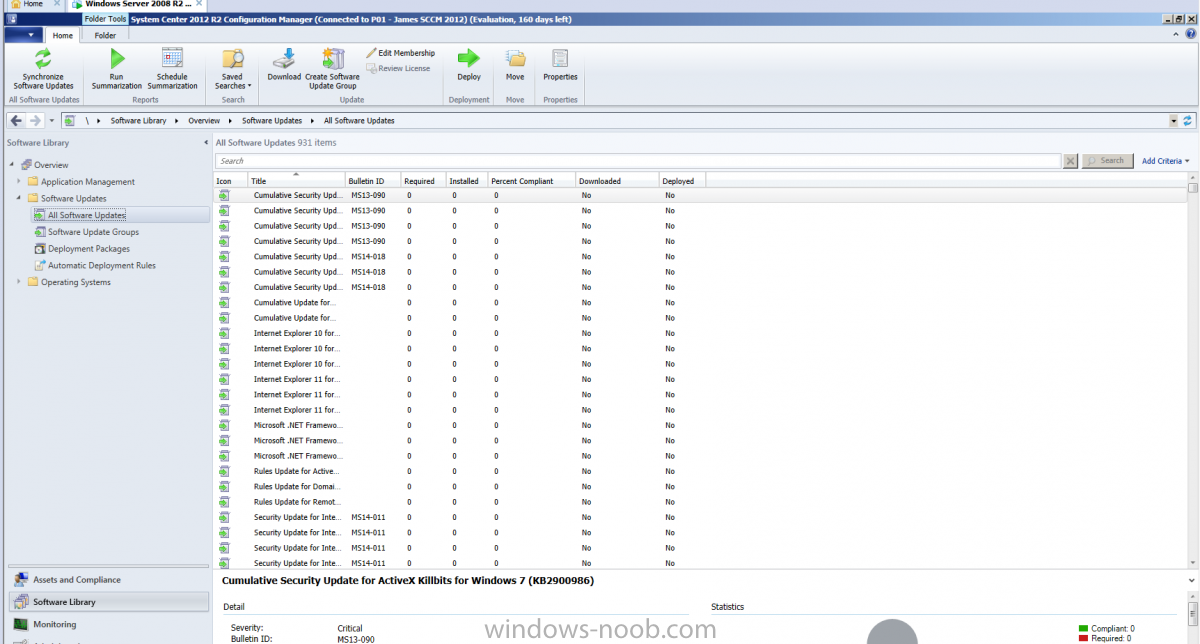The height and width of the screenshot is (644, 1200).
Task: Open the blue application menu dropdown
Action: (24, 35)
